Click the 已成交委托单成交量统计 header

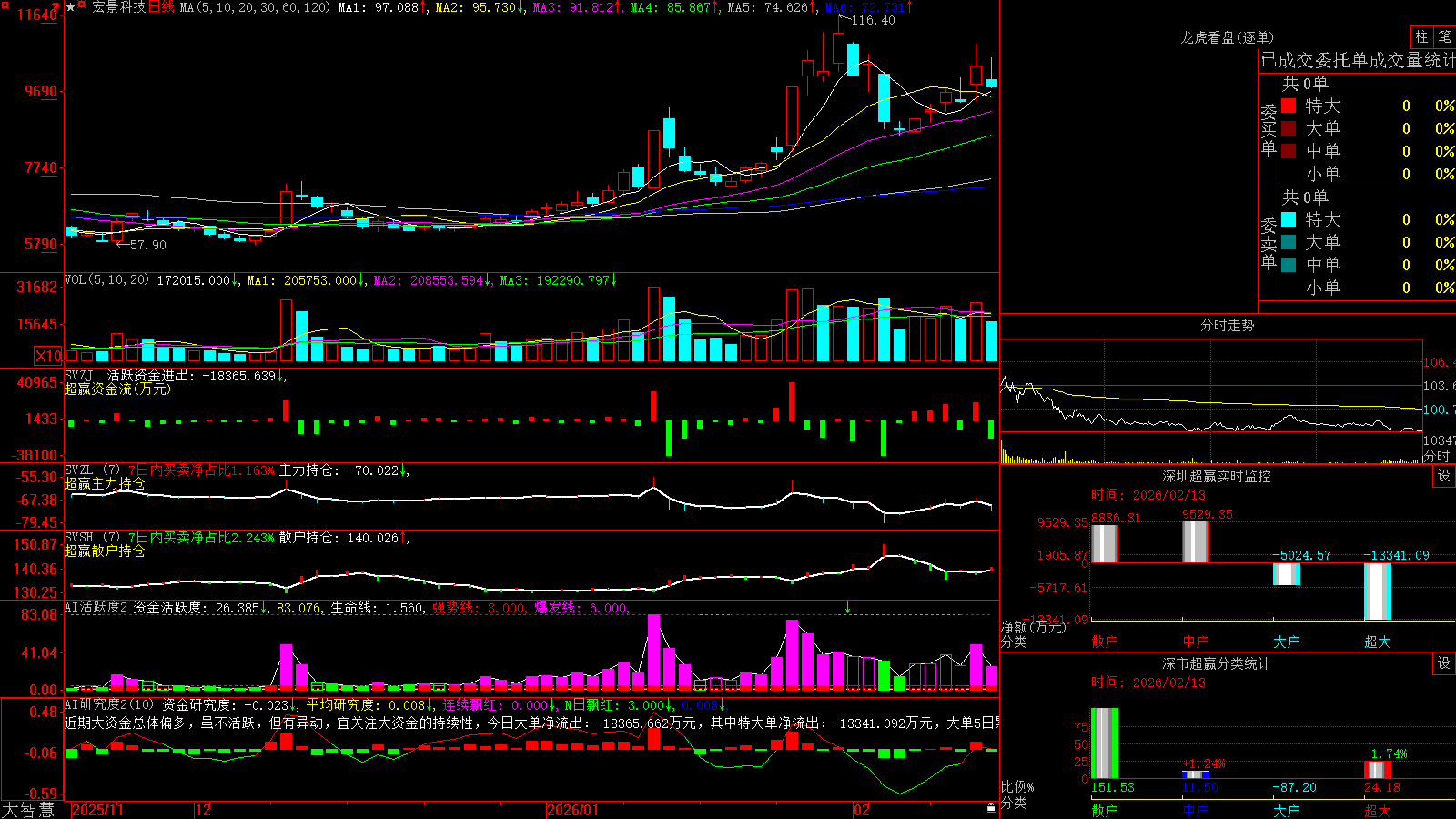tap(1358, 60)
